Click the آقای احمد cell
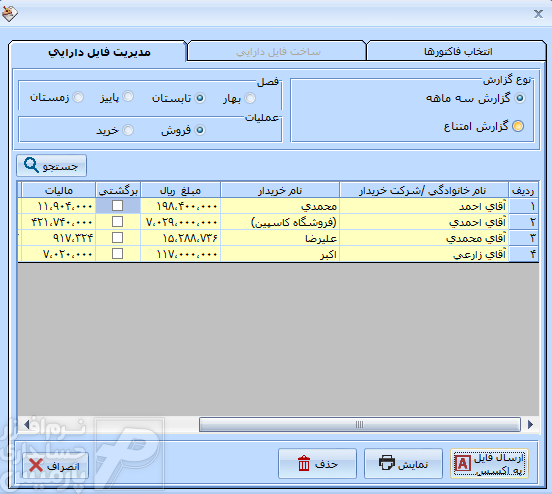This screenshot has height=494, width=552. point(424,206)
